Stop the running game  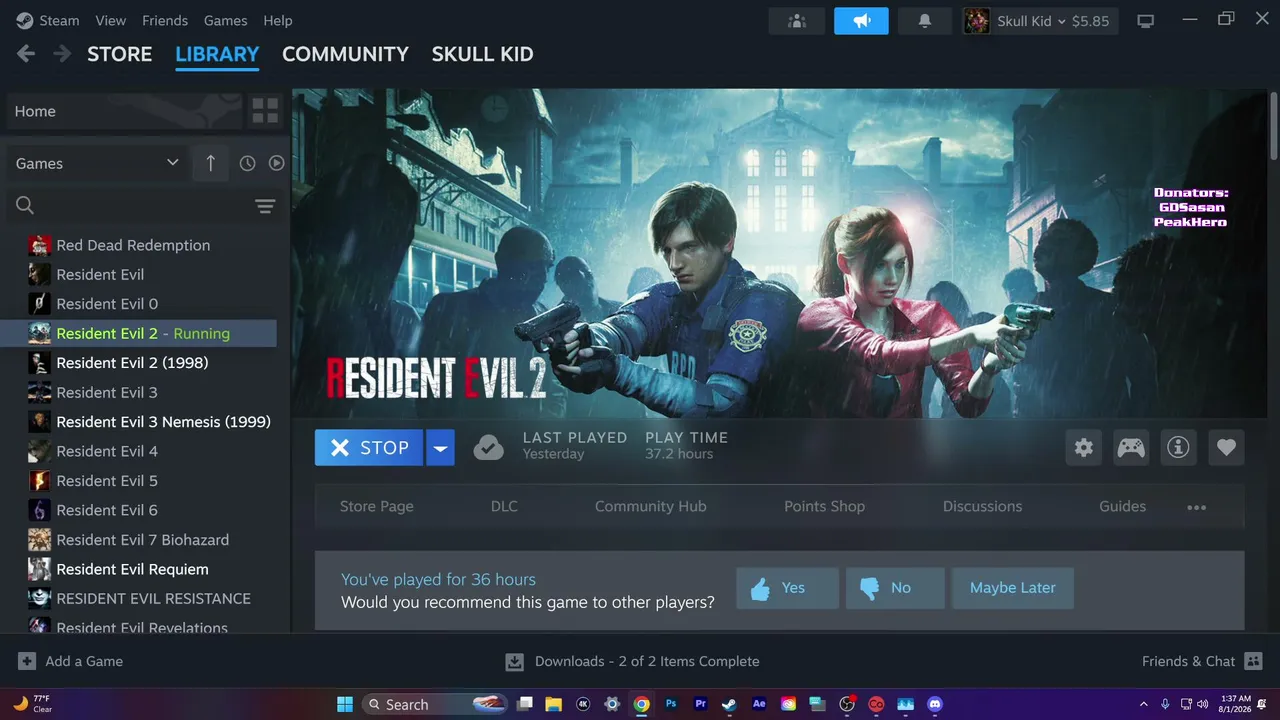(x=370, y=447)
